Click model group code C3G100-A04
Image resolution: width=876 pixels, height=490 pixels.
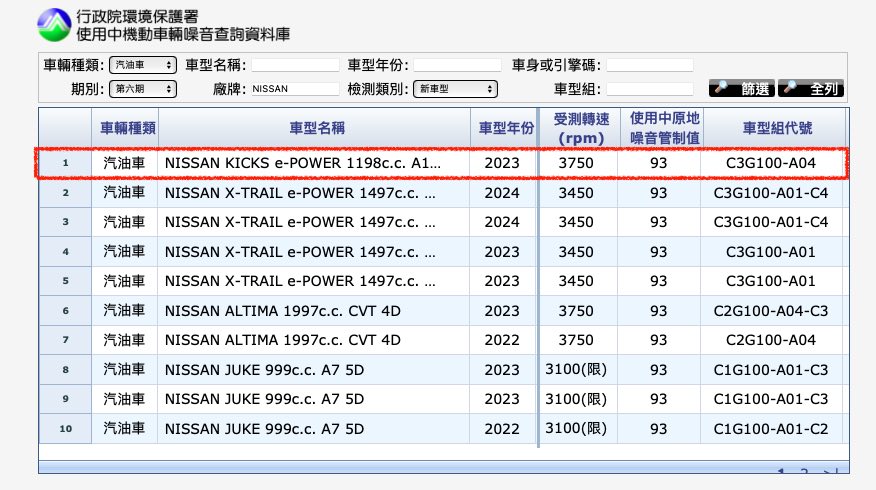(770, 163)
